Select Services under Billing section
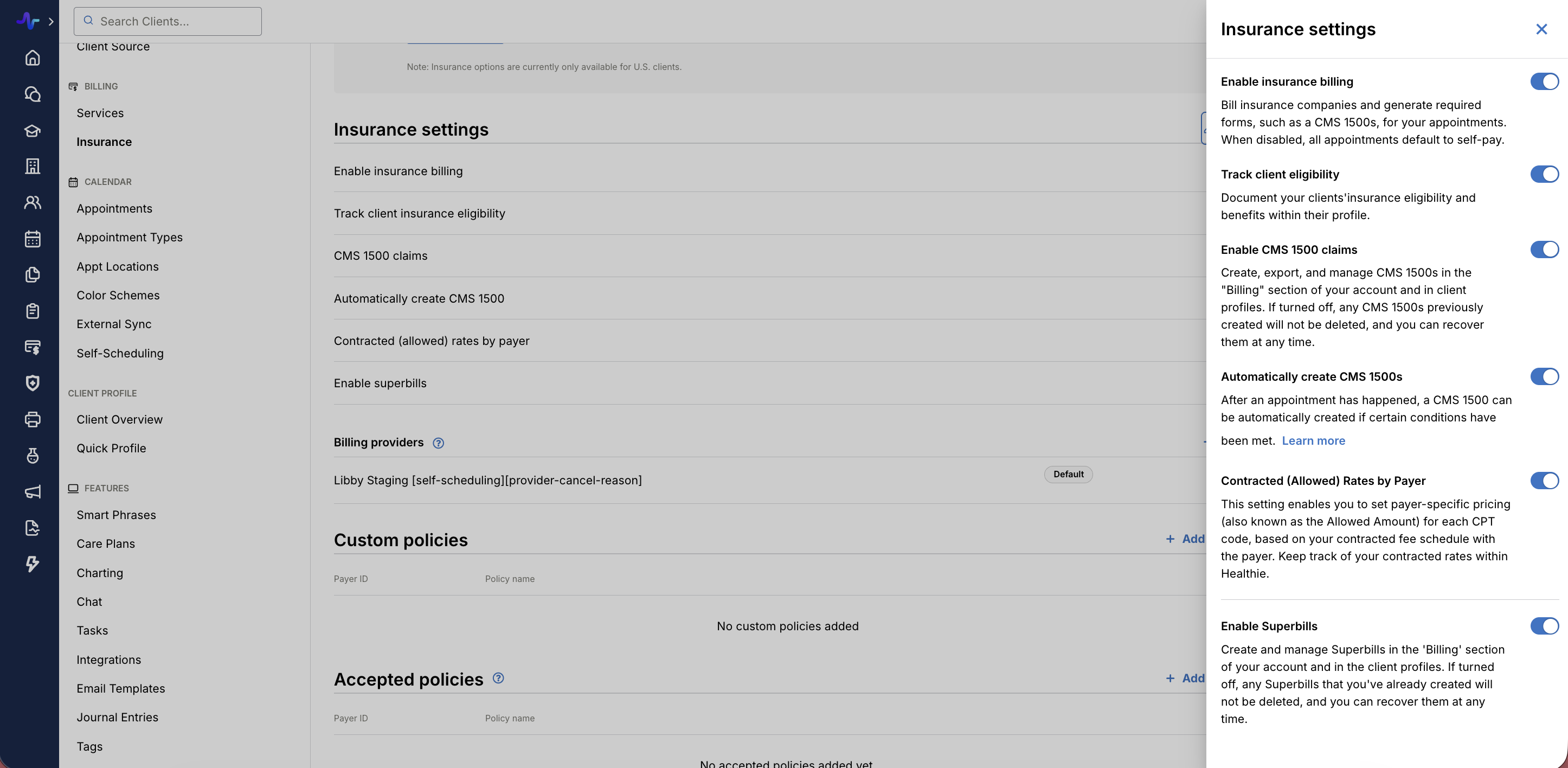The image size is (1568, 768). (x=100, y=113)
